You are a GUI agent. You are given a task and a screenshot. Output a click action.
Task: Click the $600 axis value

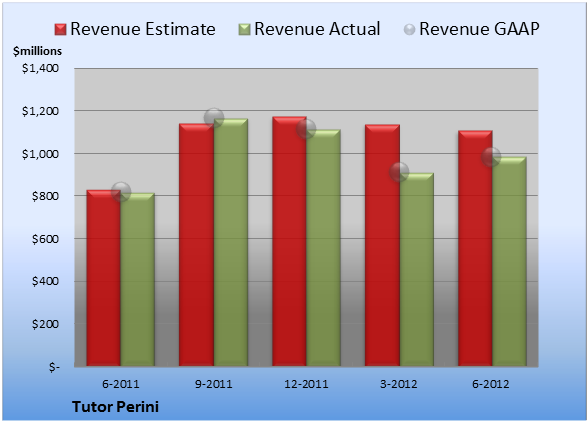pyautogui.click(x=45, y=239)
